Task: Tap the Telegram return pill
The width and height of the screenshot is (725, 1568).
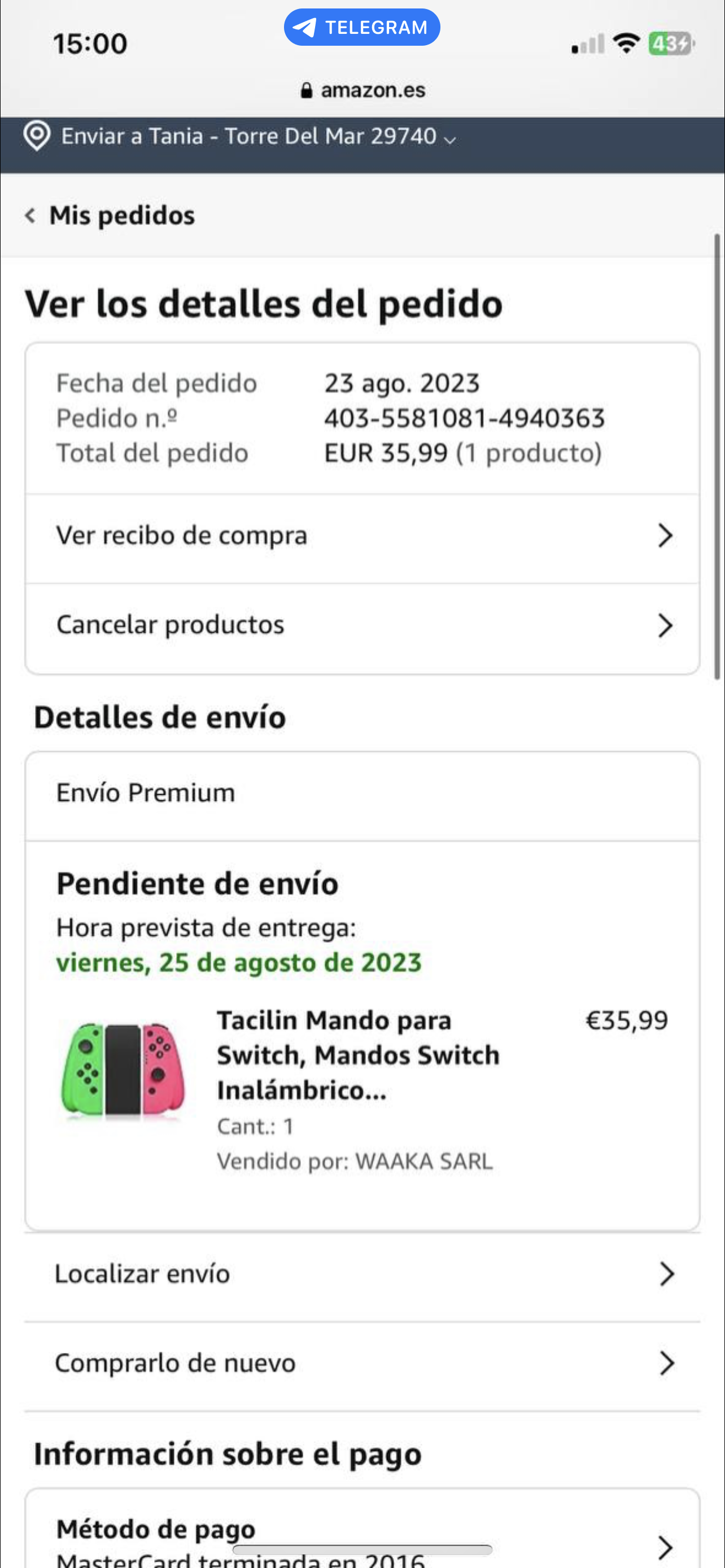Action: [362, 28]
